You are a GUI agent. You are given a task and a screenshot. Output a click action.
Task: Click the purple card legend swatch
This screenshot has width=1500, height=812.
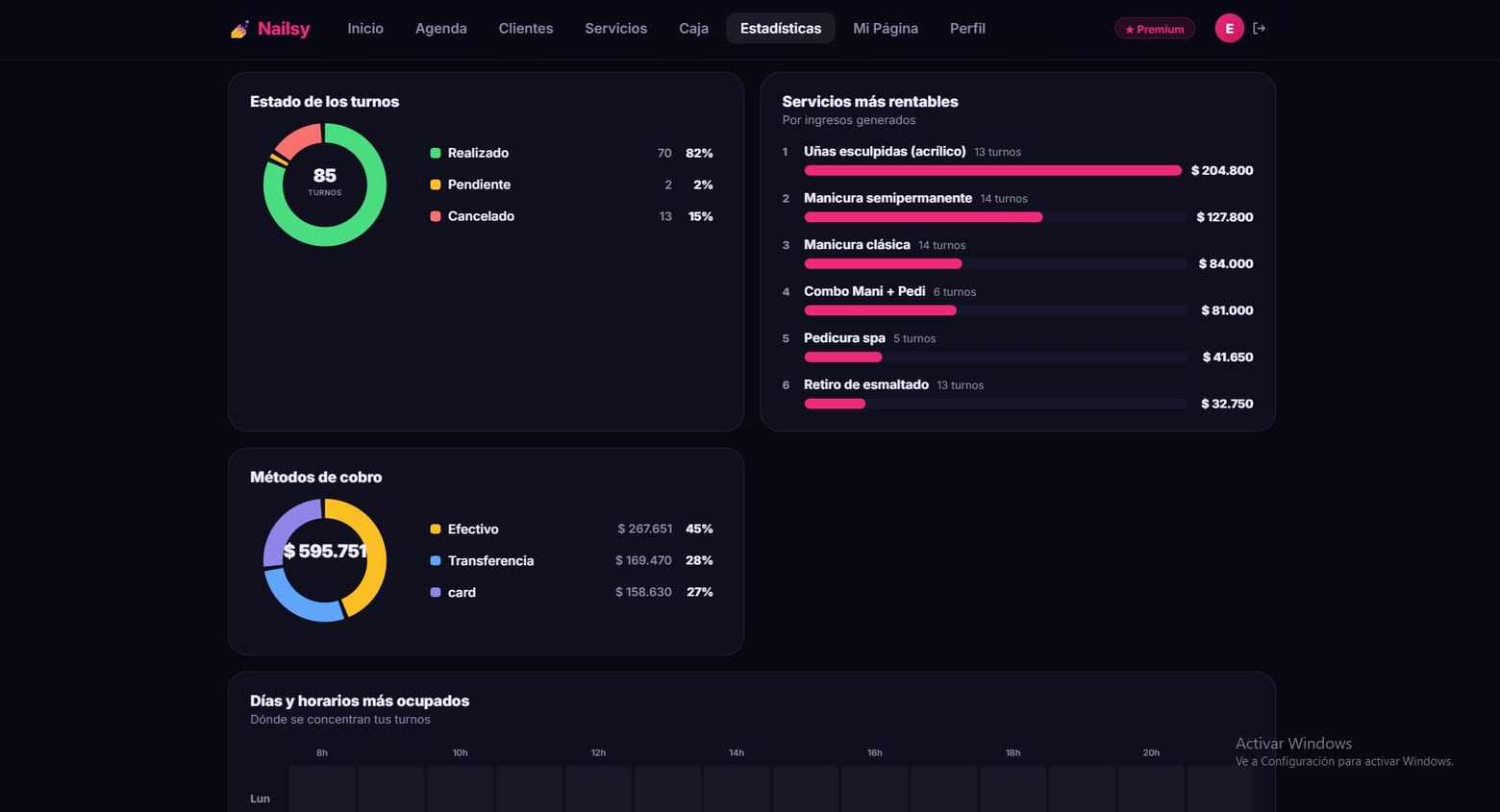click(x=436, y=592)
